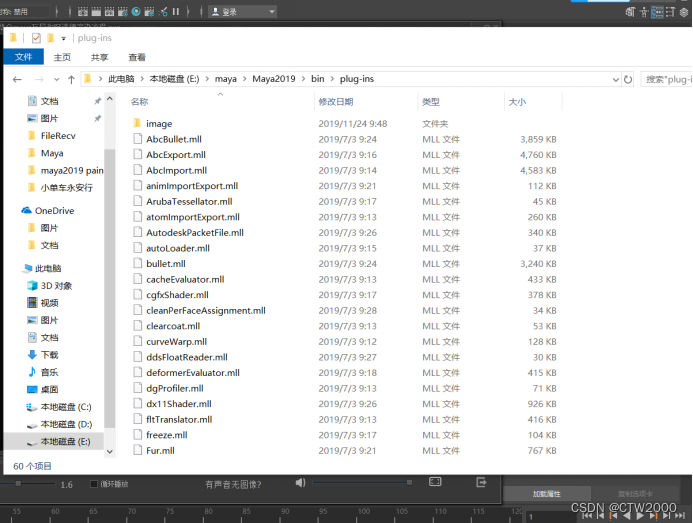Click the navigation pane scroll up arrow

pyautogui.click(x=110, y=99)
